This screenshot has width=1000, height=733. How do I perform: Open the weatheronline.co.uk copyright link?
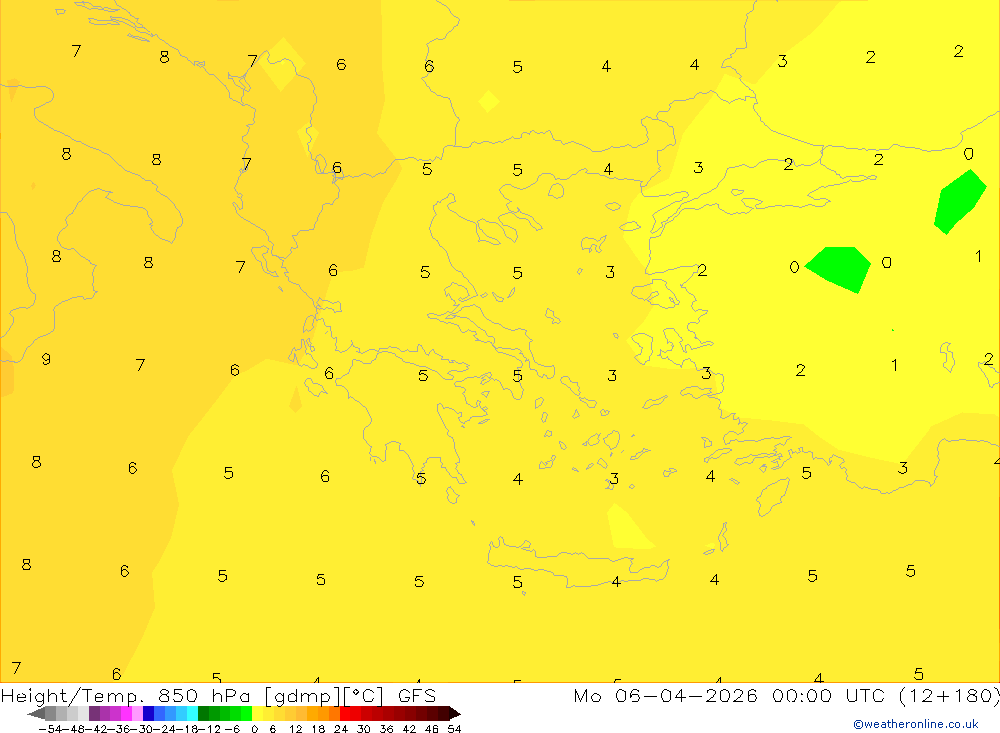(x=916, y=724)
